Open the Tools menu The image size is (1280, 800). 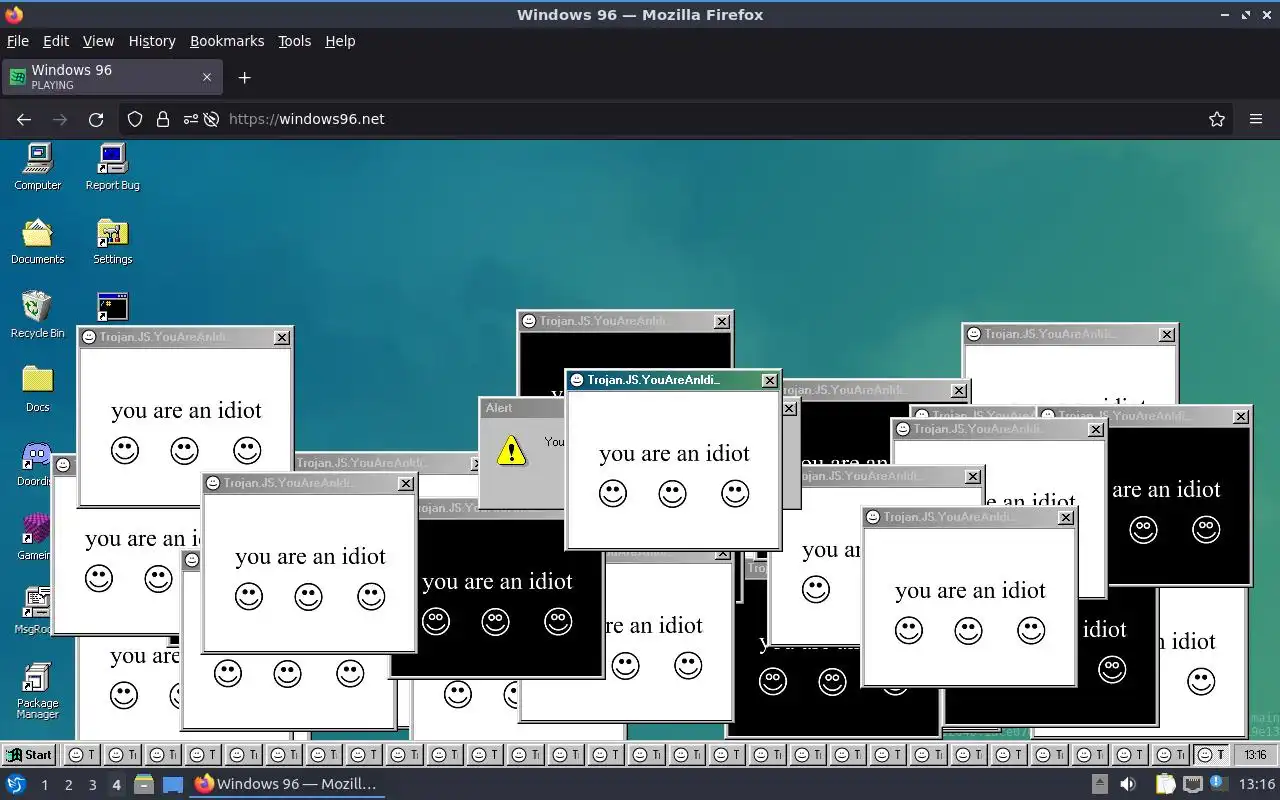pos(294,41)
